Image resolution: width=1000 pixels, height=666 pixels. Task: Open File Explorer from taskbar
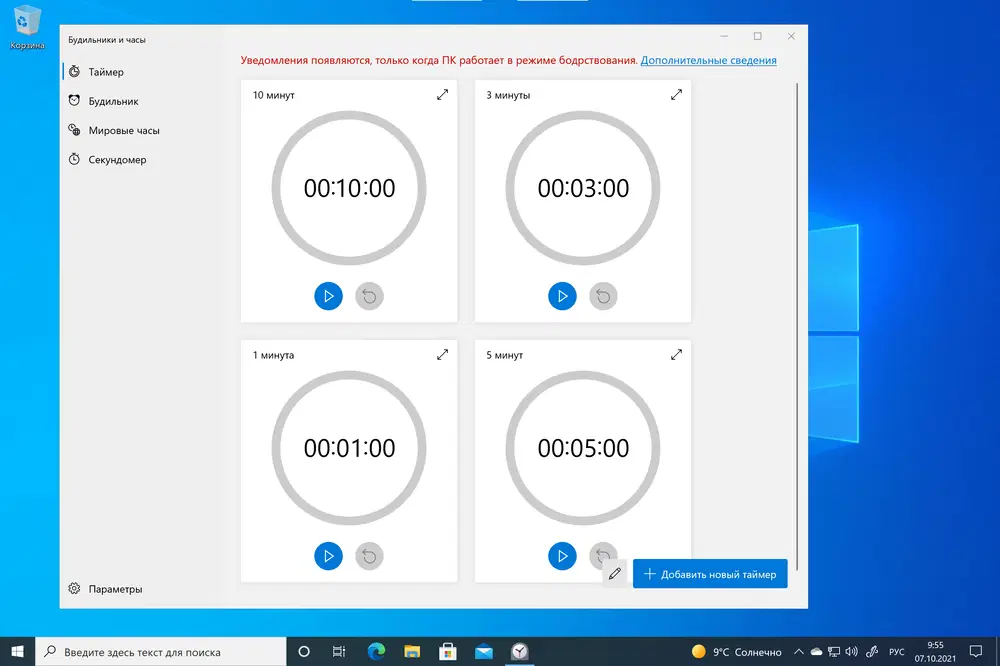click(412, 651)
